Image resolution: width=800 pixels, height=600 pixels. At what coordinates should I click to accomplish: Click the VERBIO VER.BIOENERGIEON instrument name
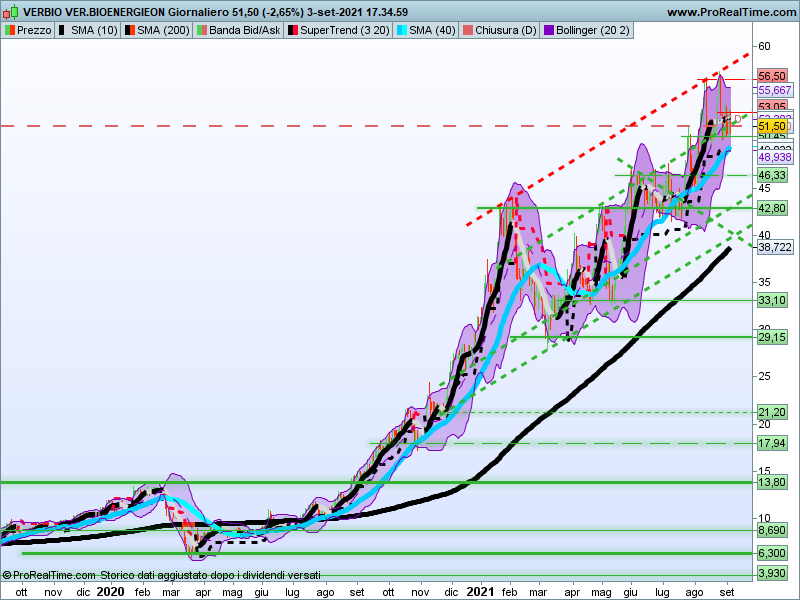pyautogui.click(x=94, y=12)
